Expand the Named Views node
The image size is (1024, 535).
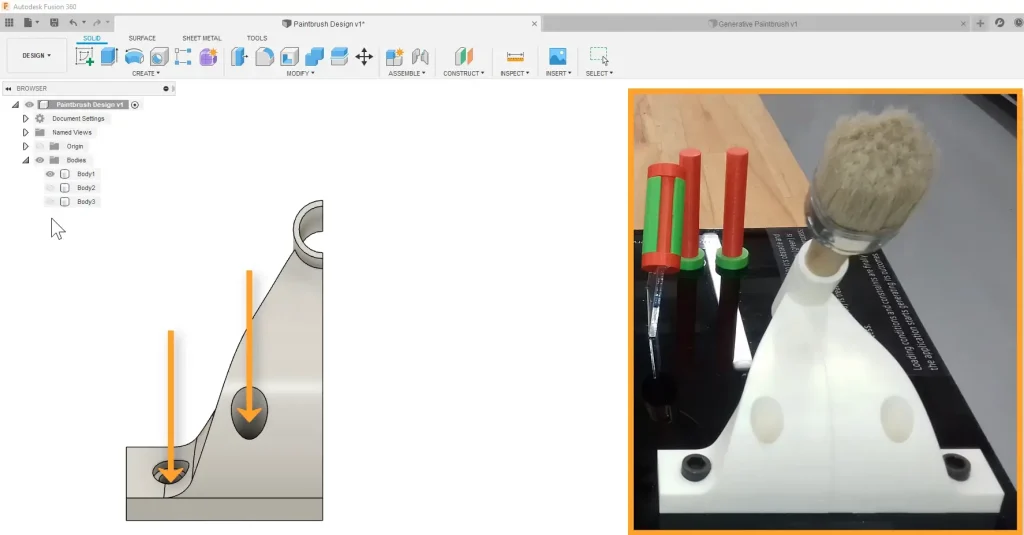26,132
